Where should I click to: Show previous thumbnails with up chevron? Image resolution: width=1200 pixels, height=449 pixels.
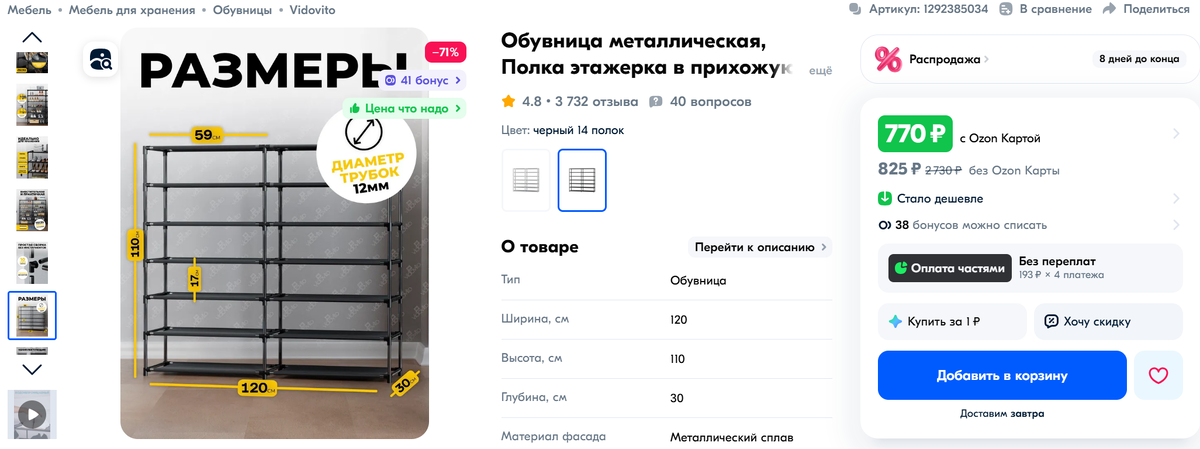pyautogui.click(x=32, y=38)
